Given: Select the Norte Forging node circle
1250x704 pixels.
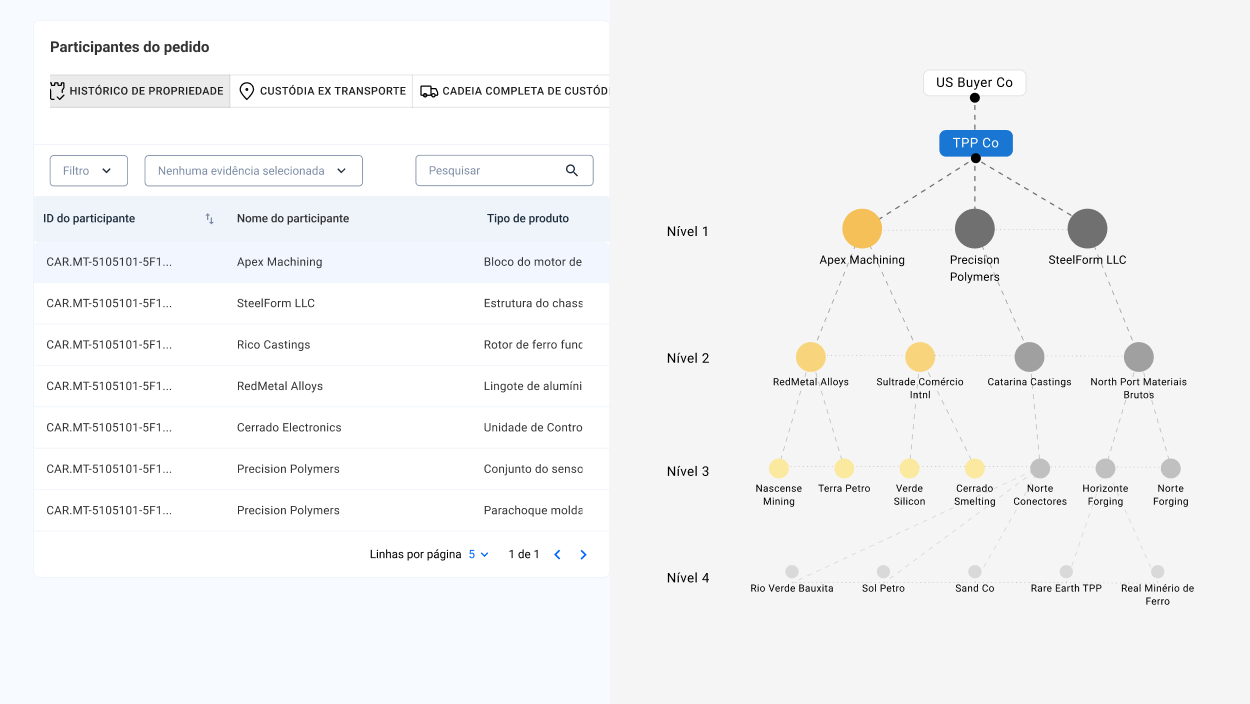Looking at the screenshot, I should 1171,468.
